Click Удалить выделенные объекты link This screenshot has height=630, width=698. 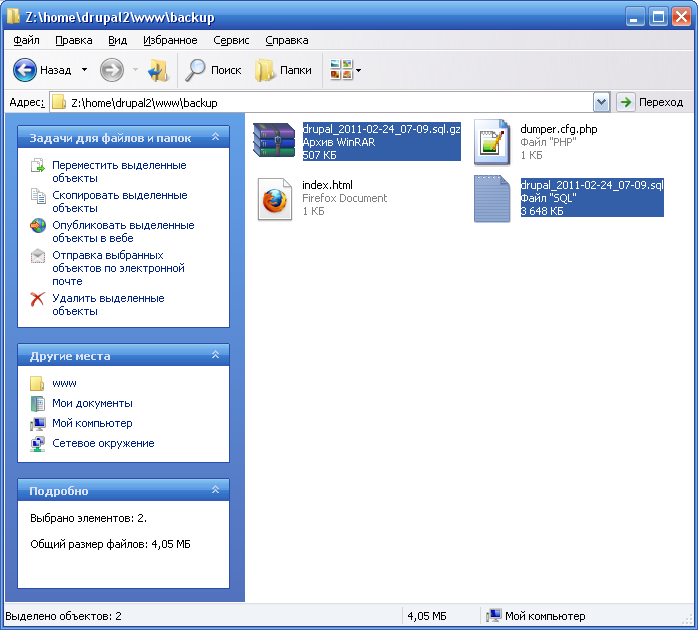pos(108,305)
